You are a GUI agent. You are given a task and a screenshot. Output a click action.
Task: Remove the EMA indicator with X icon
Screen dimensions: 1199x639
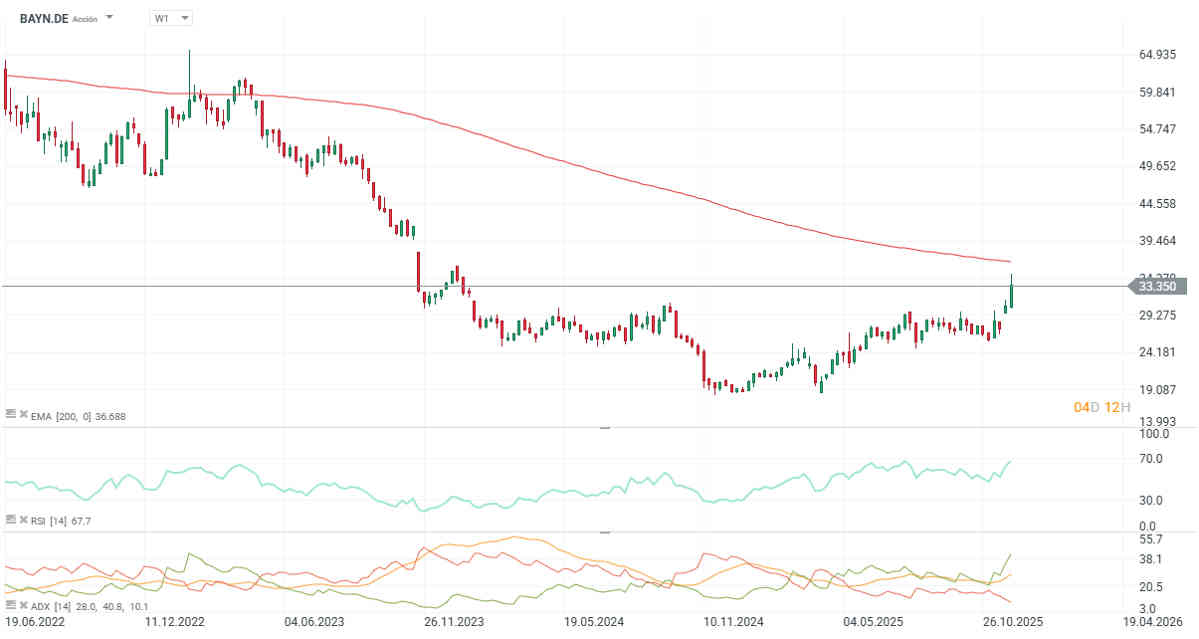(23, 415)
